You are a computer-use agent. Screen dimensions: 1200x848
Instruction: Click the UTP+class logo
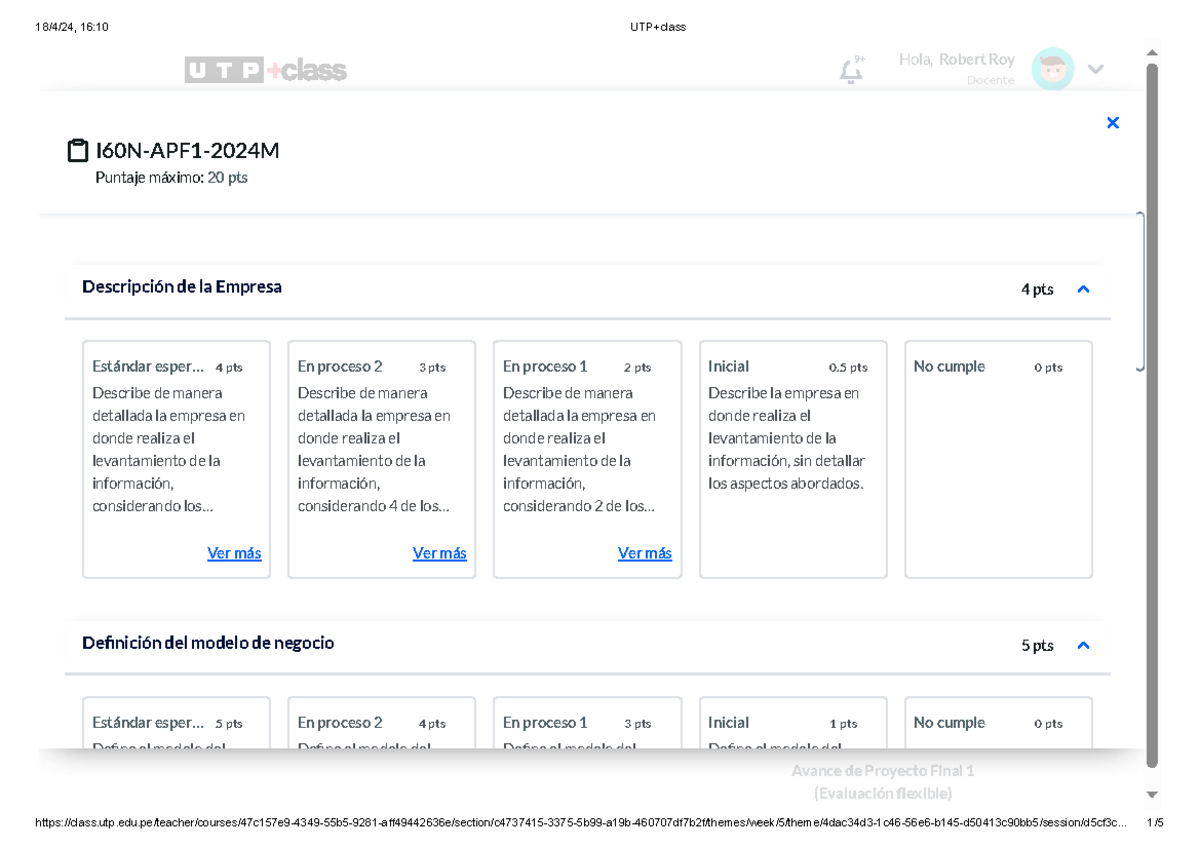point(265,69)
